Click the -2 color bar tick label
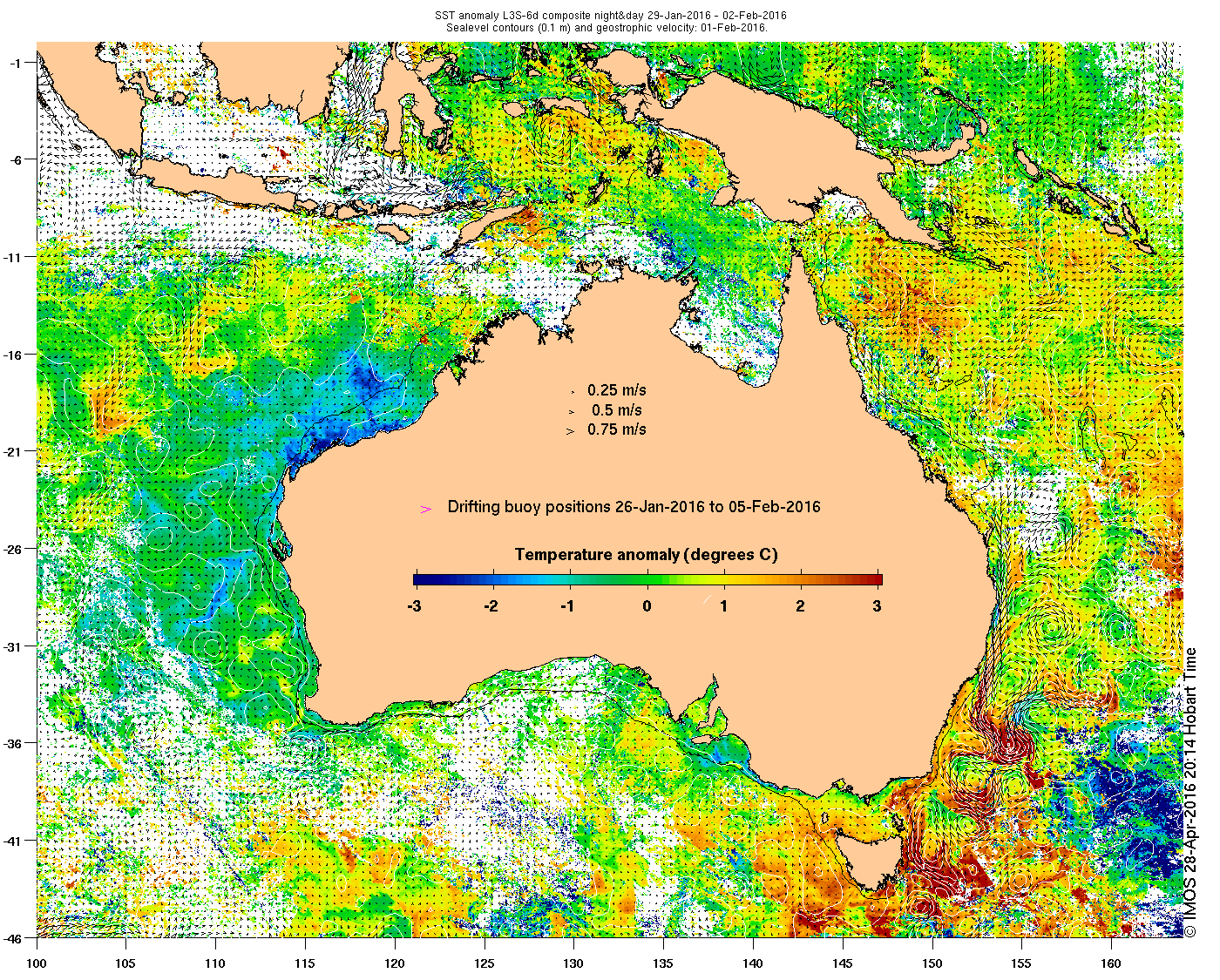 click(491, 606)
